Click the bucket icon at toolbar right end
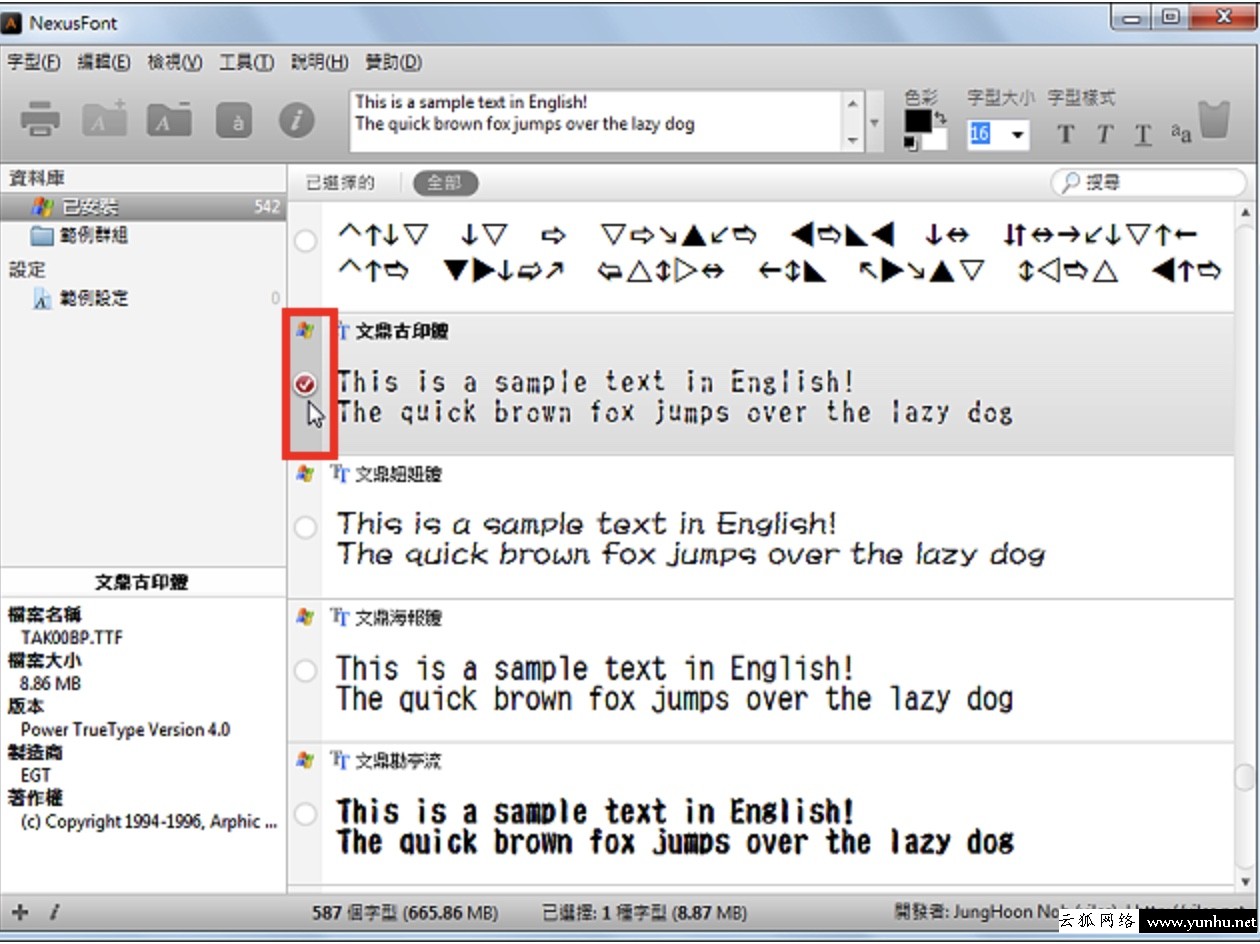The image size is (1260, 944). (x=1213, y=120)
